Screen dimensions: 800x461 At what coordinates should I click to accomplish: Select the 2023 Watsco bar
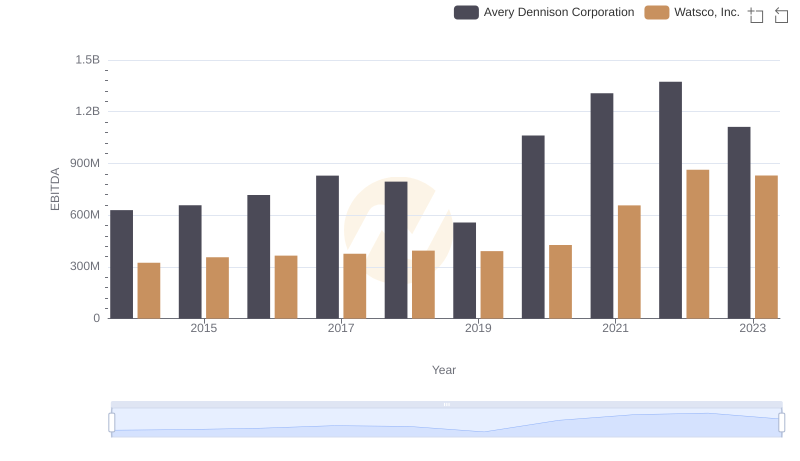coord(766,247)
